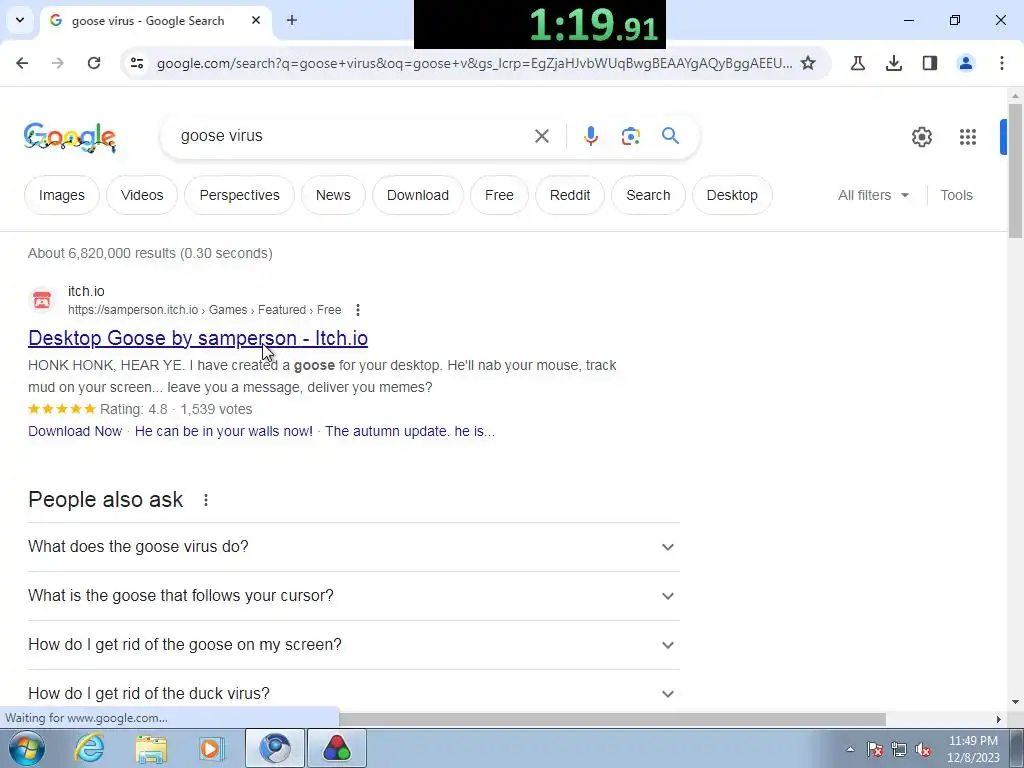The image size is (1024, 768).
Task: Open options for itch.io result
Action: 358,310
